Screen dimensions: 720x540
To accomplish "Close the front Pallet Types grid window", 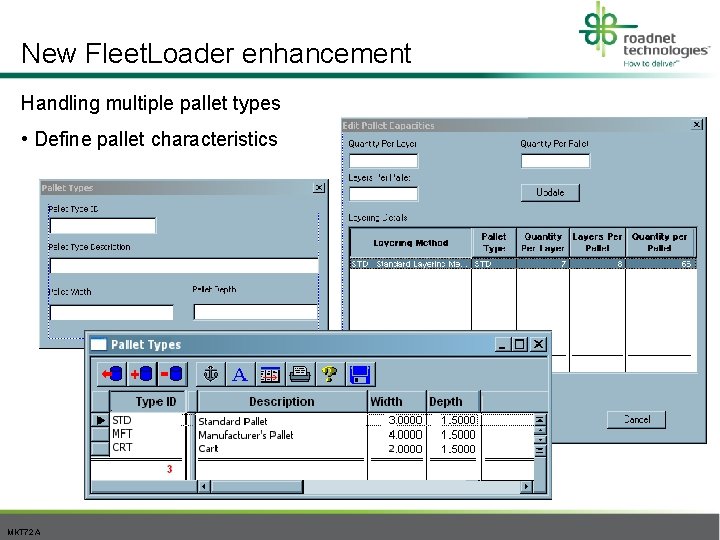I will [x=538, y=344].
